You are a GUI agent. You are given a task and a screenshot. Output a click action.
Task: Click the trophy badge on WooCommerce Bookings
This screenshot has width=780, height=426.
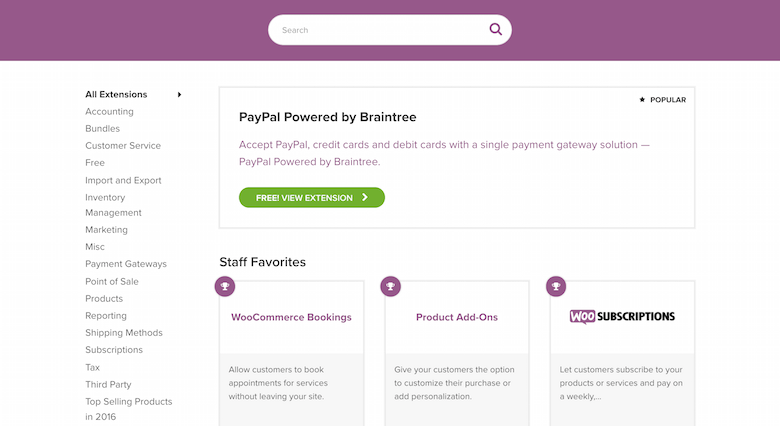(x=225, y=287)
